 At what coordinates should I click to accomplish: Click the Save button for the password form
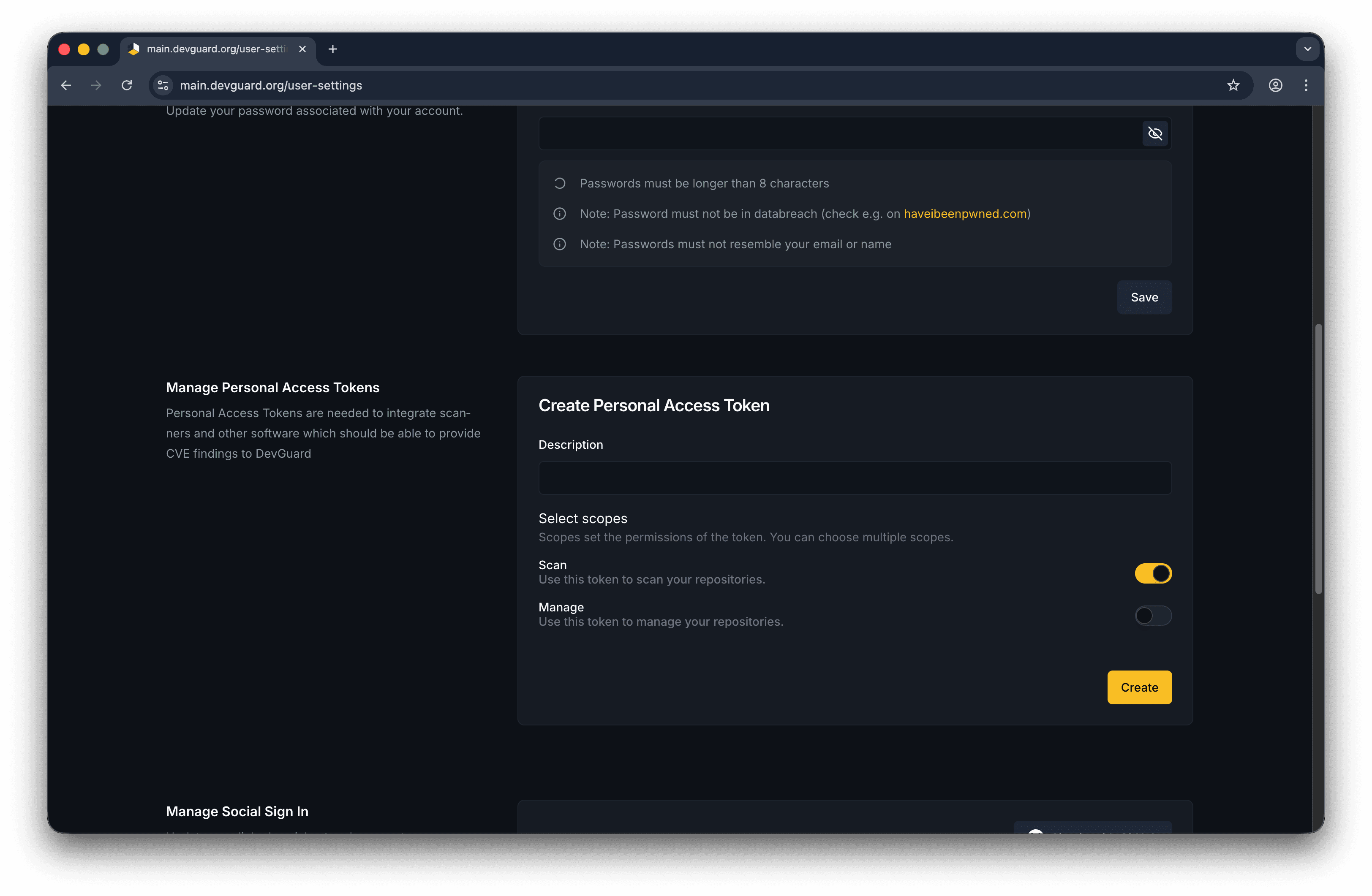(1144, 297)
